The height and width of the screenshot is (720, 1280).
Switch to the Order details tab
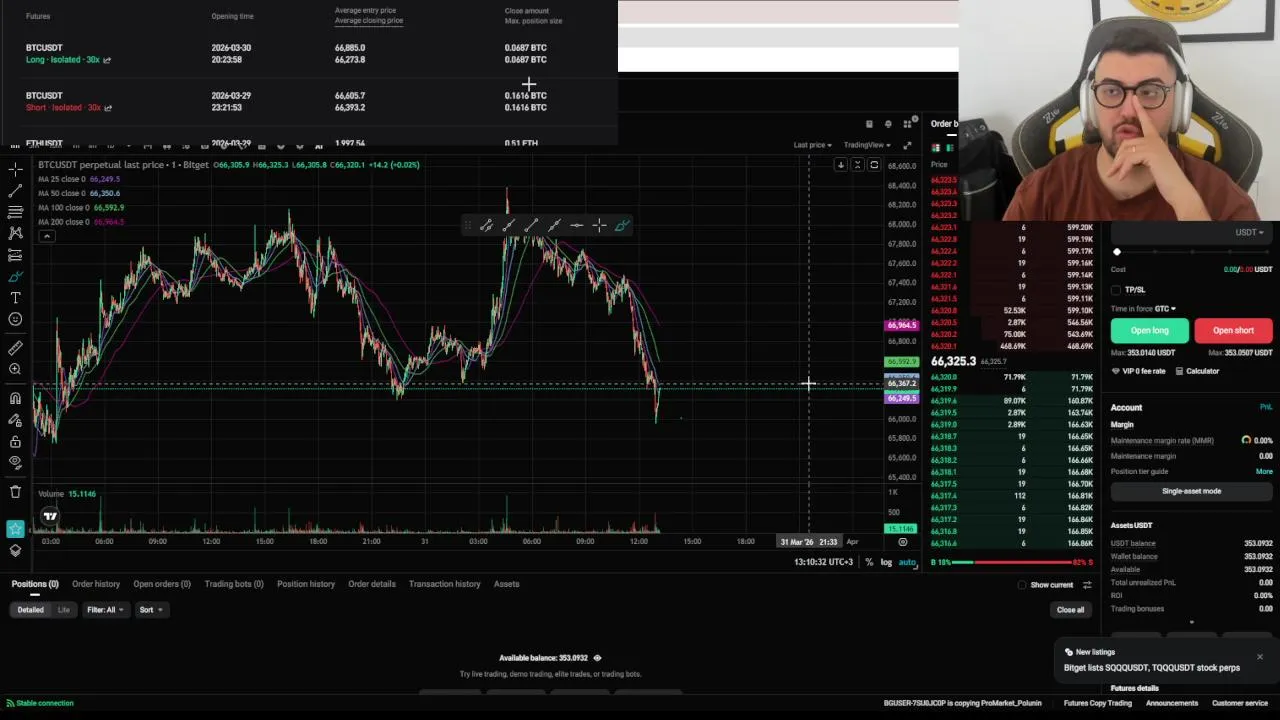372,584
